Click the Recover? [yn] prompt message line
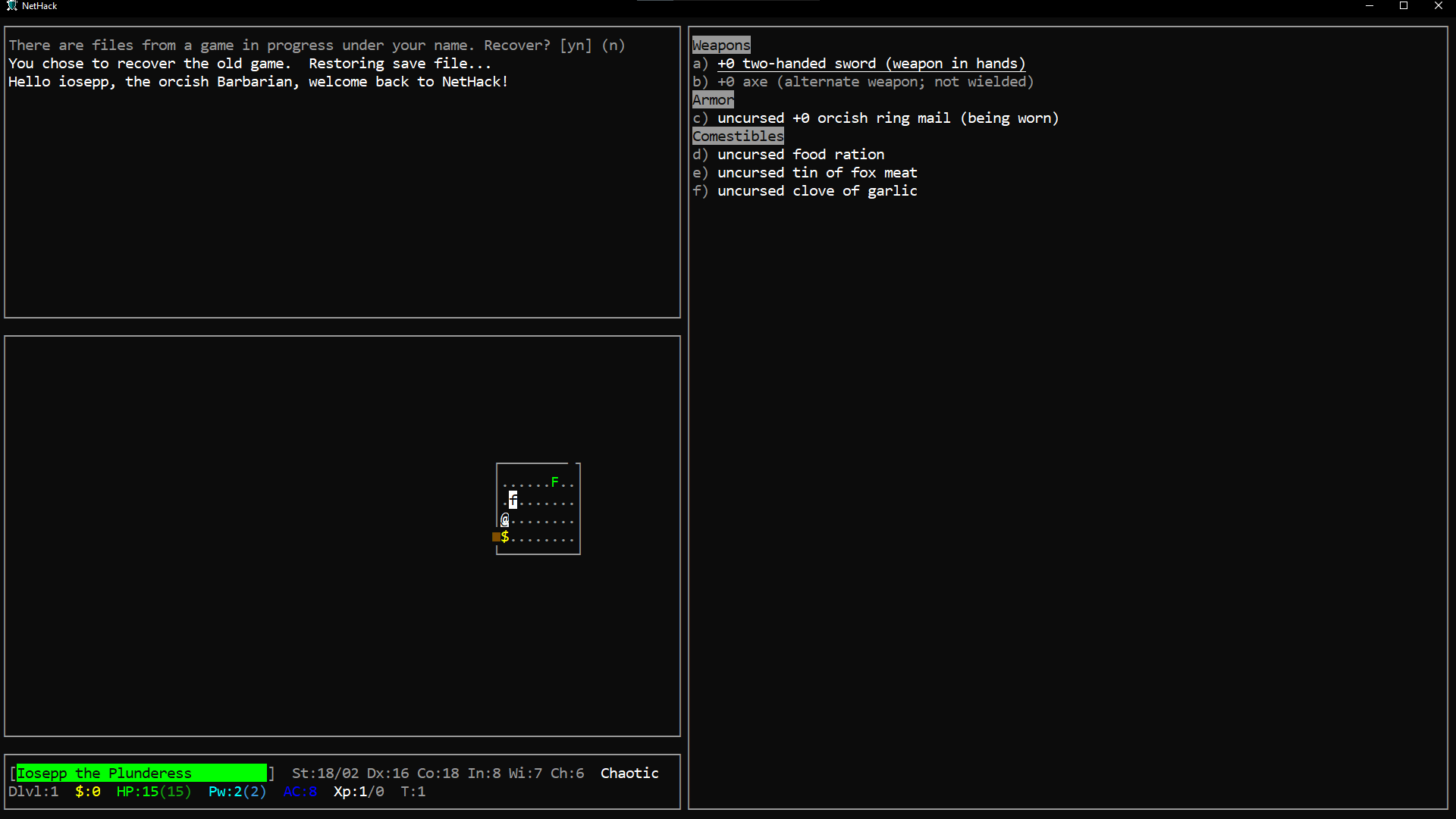The width and height of the screenshot is (1456, 819). point(317,45)
